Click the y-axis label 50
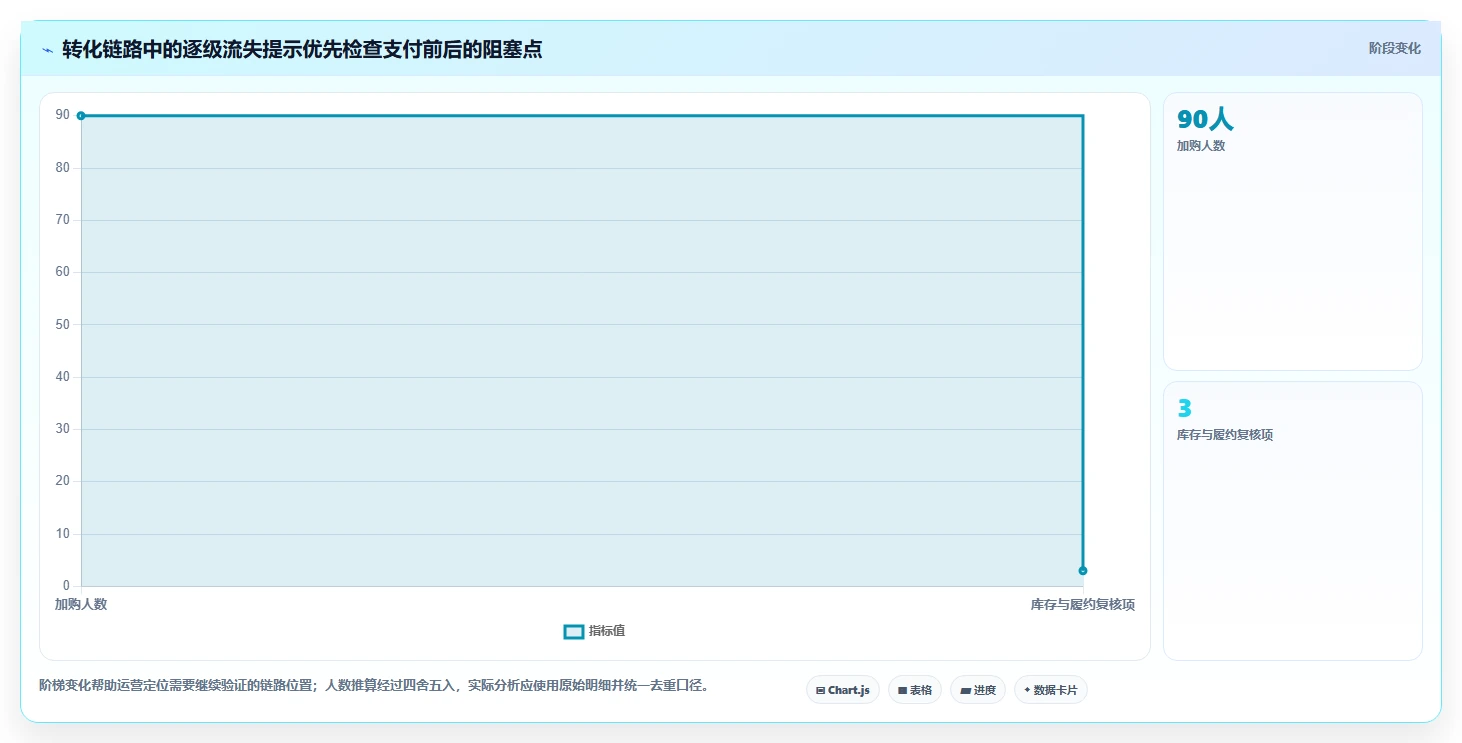Viewport: 1462px width, 743px height. (63, 325)
